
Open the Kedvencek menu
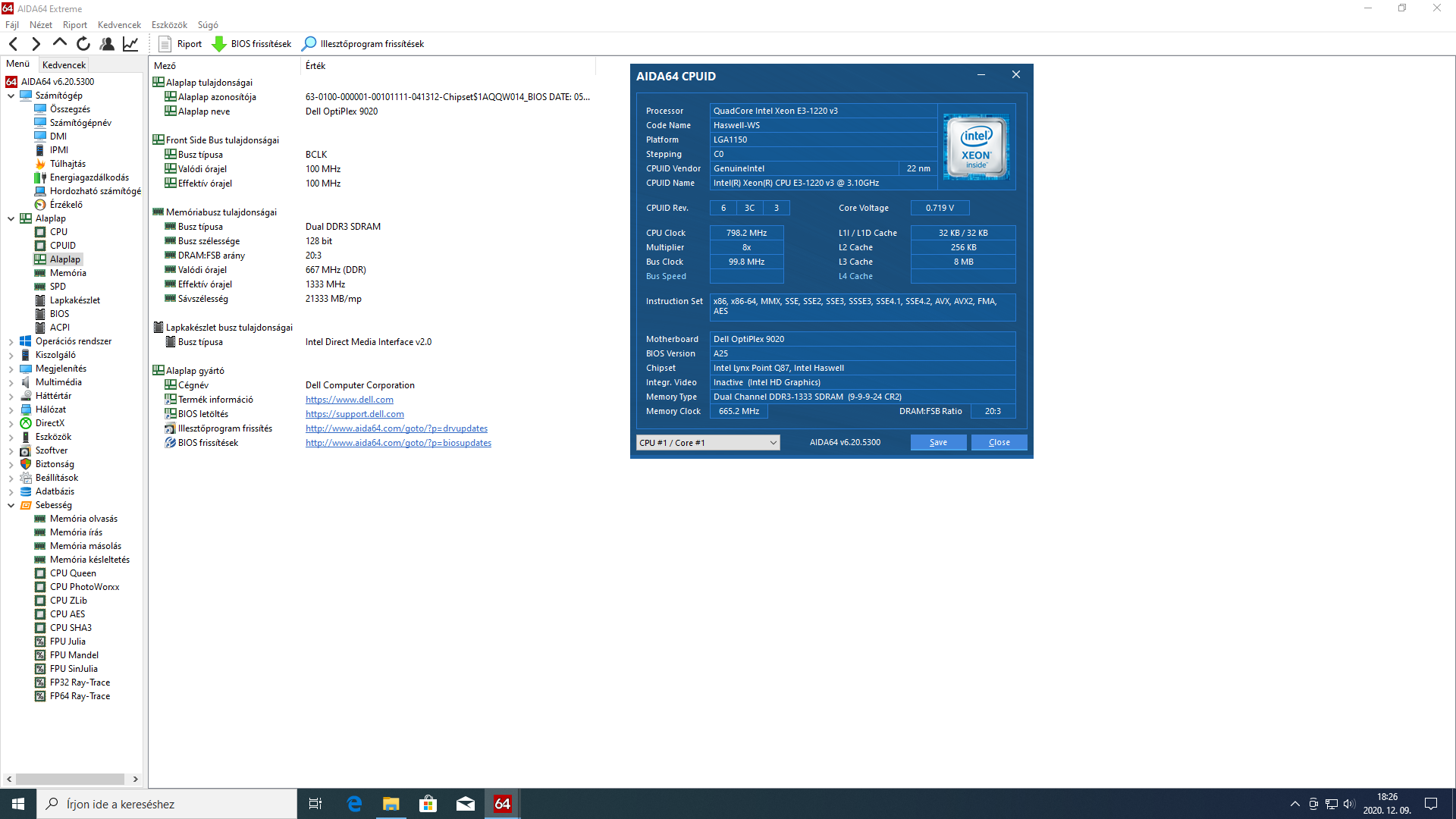coord(119,25)
